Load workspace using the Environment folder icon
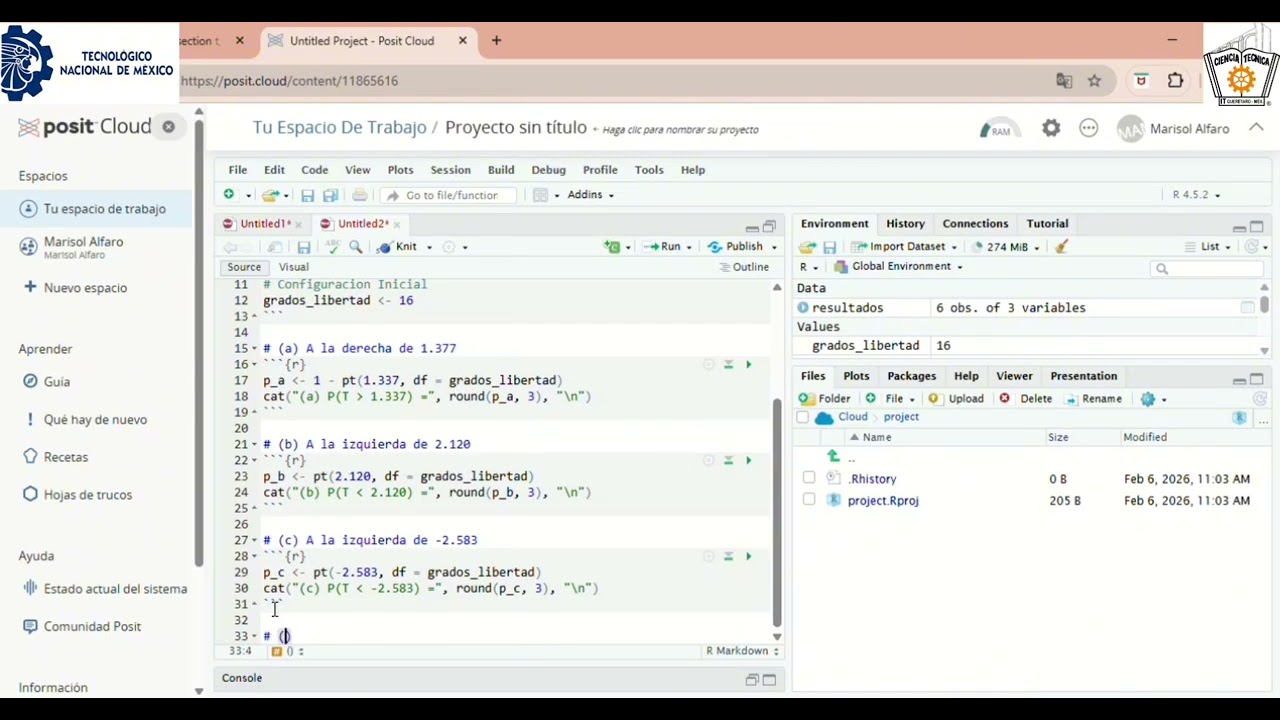The height and width of the screenshot is (720, 1280). pos(807,247)
